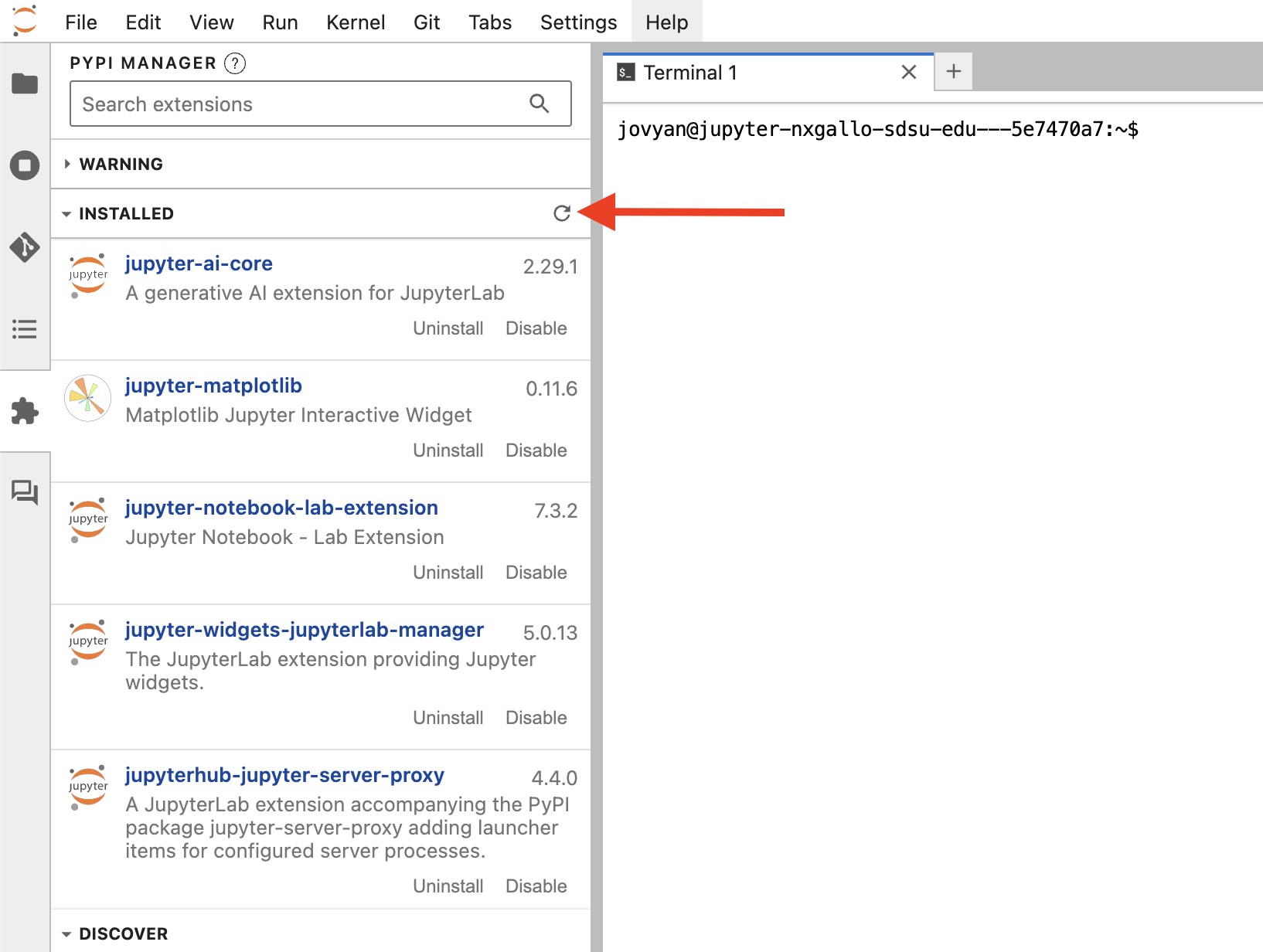This screenshot has width=1263, height=952.
Task: Select the extension manager puzzle icon
Action: (25, 411)
